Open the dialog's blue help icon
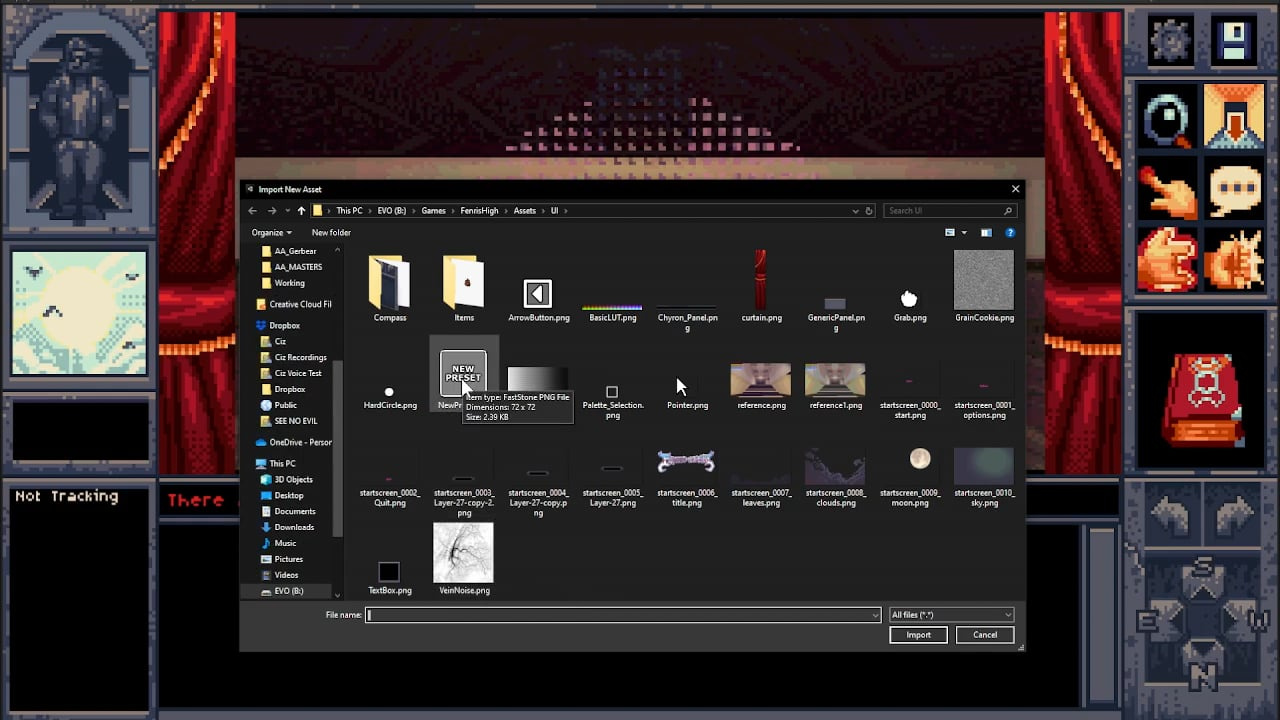The image size is (1280, 720). (1010, 233)
